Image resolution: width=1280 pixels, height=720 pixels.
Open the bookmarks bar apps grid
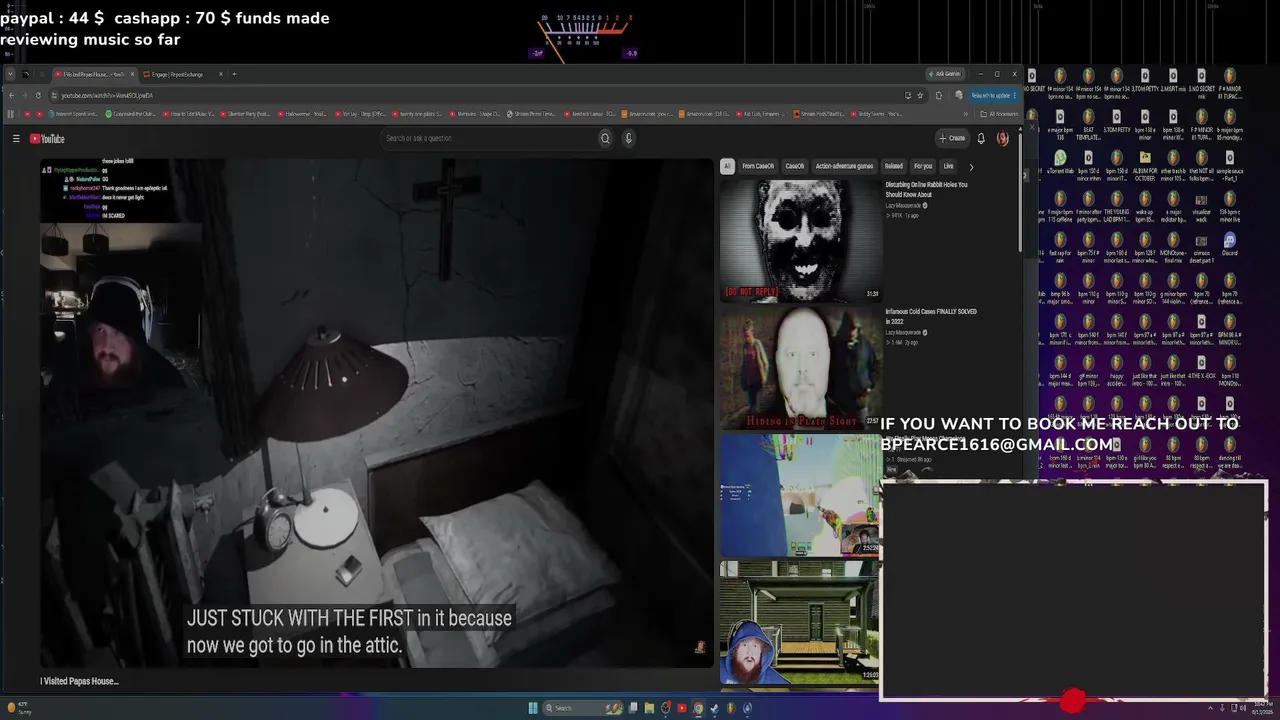[x=10, y=114]
